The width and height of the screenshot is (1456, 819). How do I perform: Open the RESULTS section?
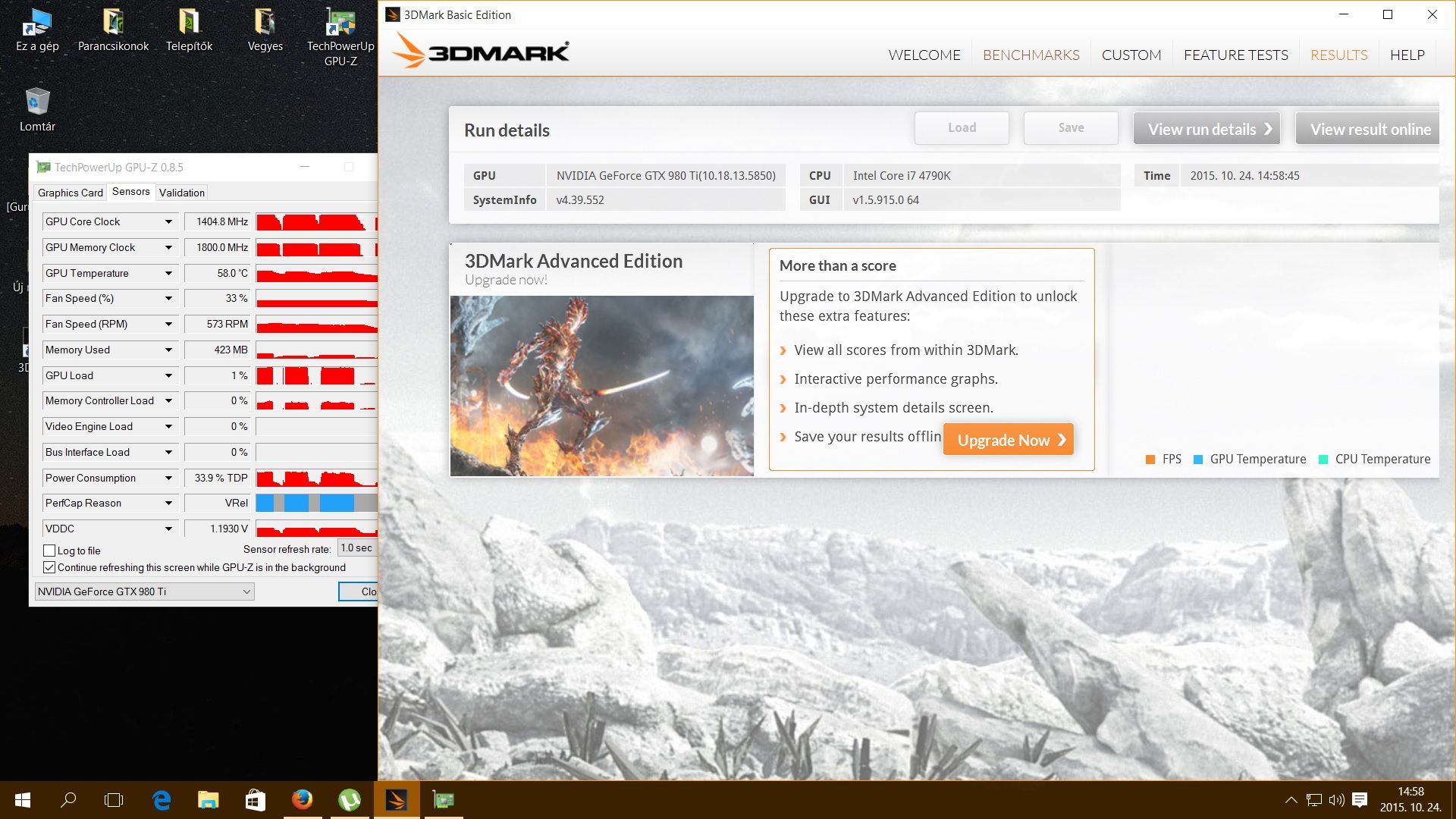(x=1338, y=55)
